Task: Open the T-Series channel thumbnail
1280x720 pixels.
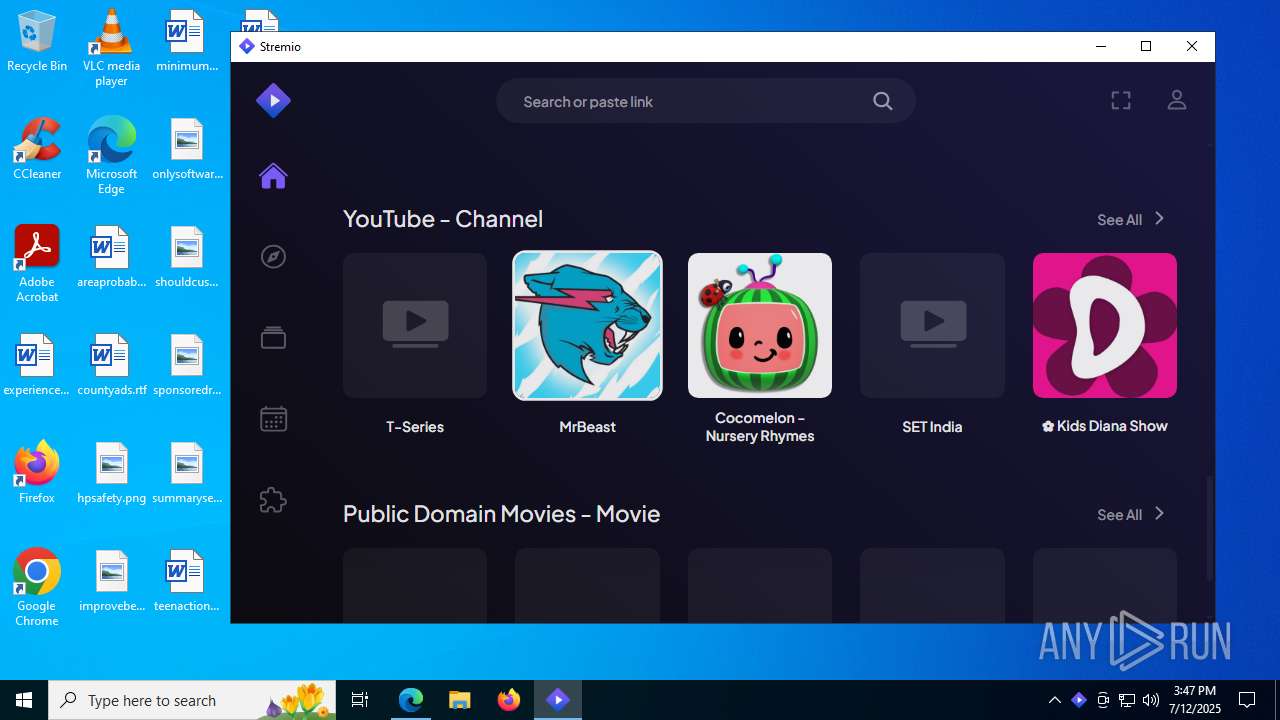Action: pos(415,325)
